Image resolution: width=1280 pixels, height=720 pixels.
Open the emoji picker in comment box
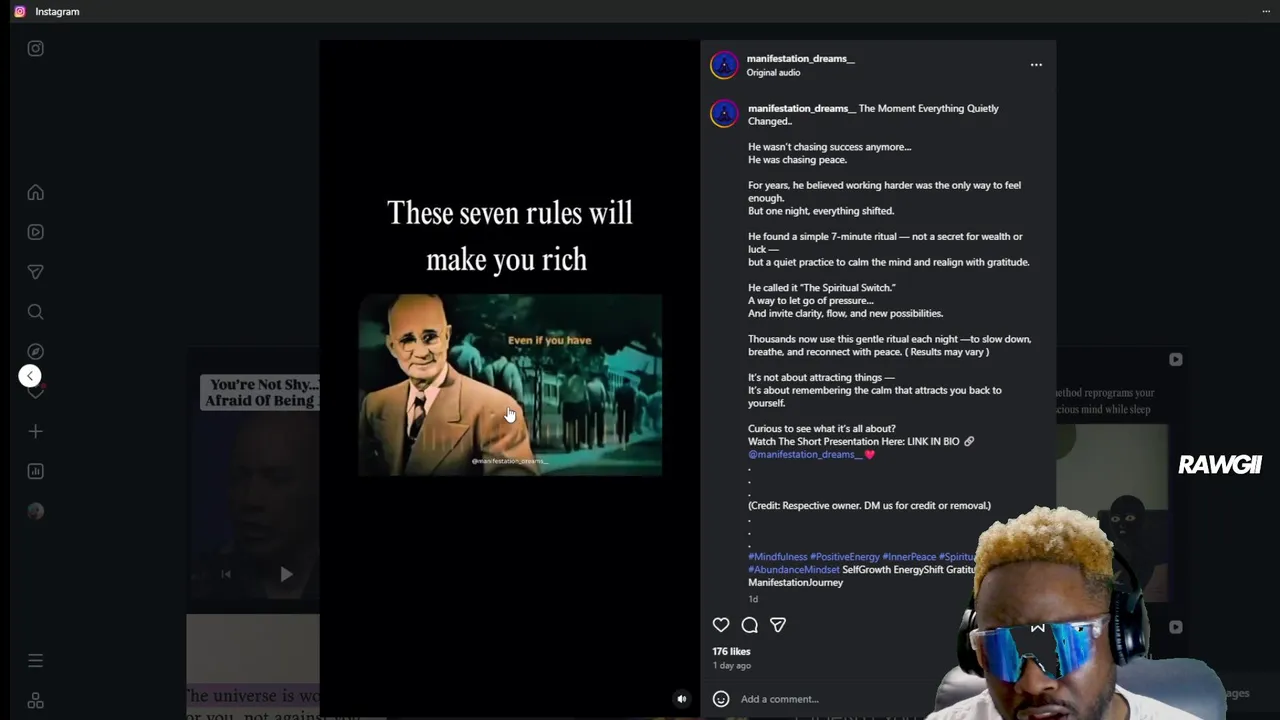(721, 699)
